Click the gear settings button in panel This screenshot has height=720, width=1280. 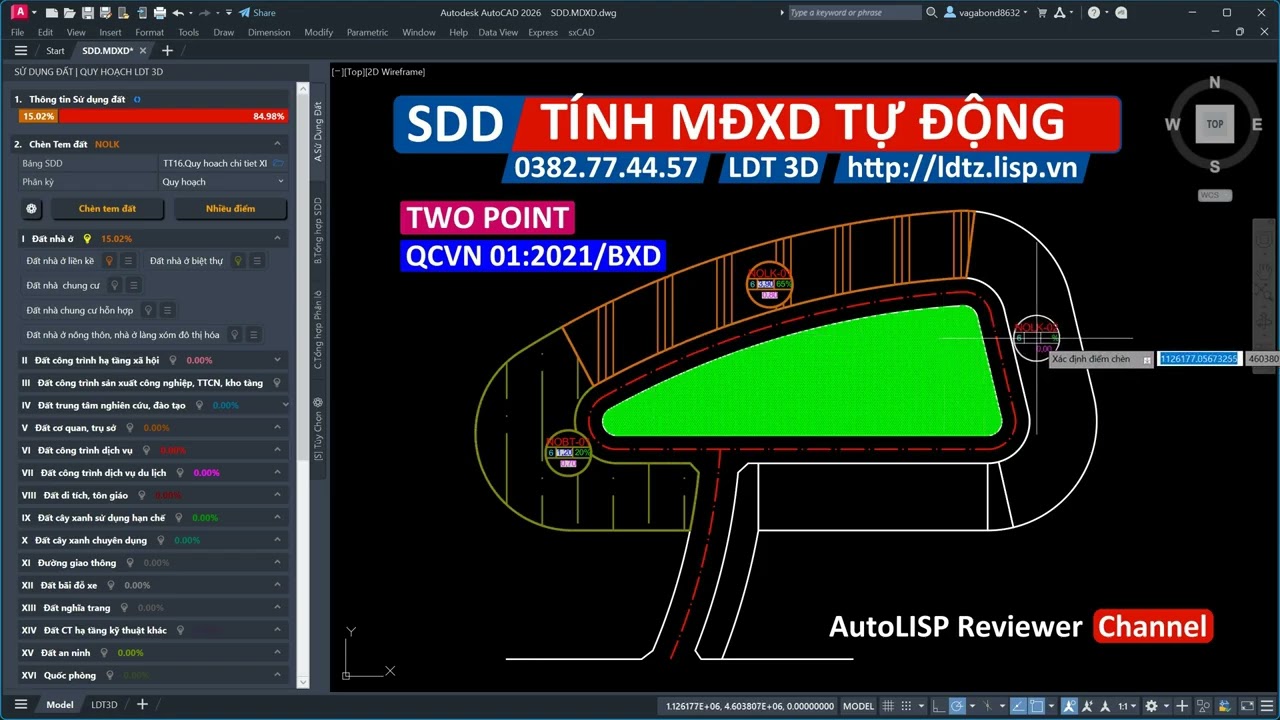31,209
